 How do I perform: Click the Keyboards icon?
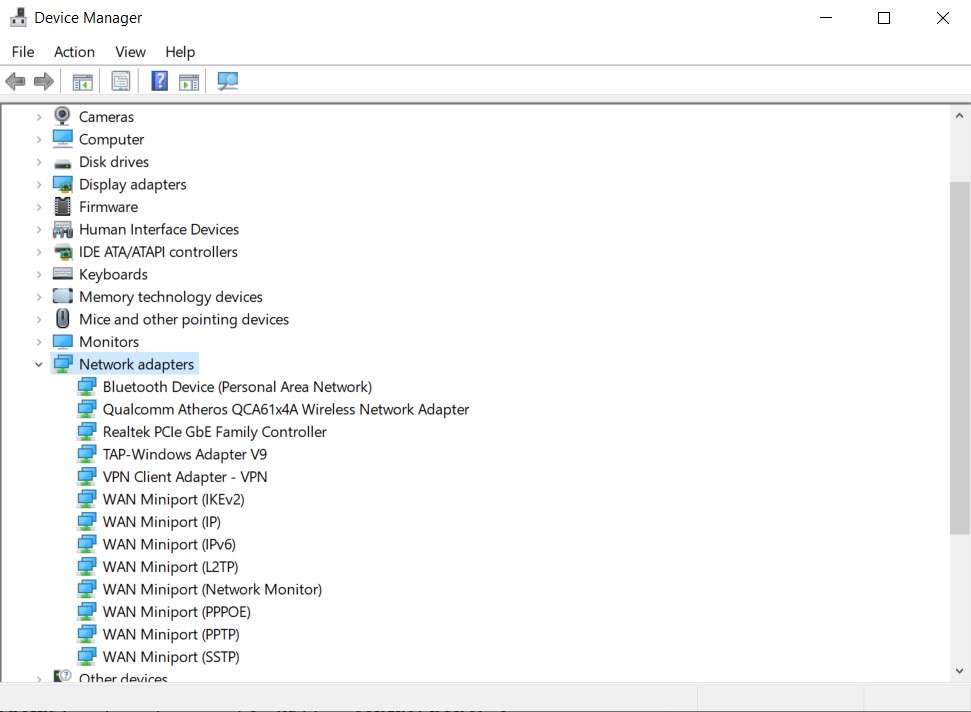coord(63,274)
